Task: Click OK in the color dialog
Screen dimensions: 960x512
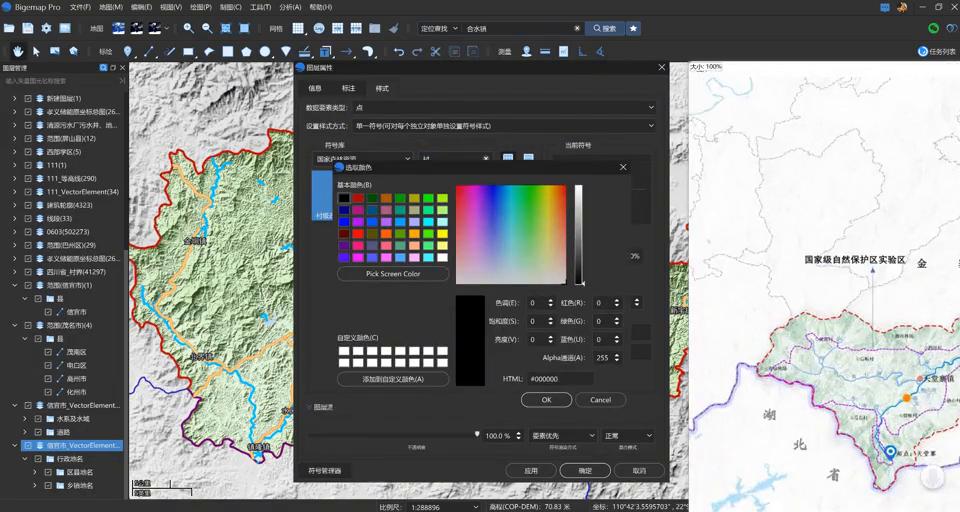Action: (x=546, y=399)
